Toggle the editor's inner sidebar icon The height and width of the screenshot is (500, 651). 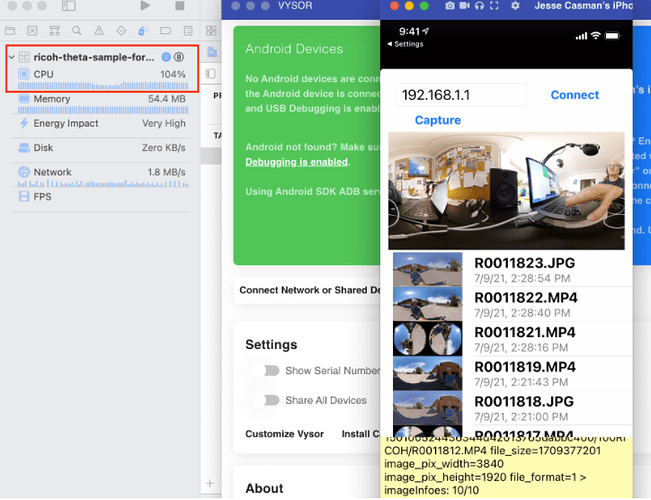pyautogui.click(x=210, y=74)
